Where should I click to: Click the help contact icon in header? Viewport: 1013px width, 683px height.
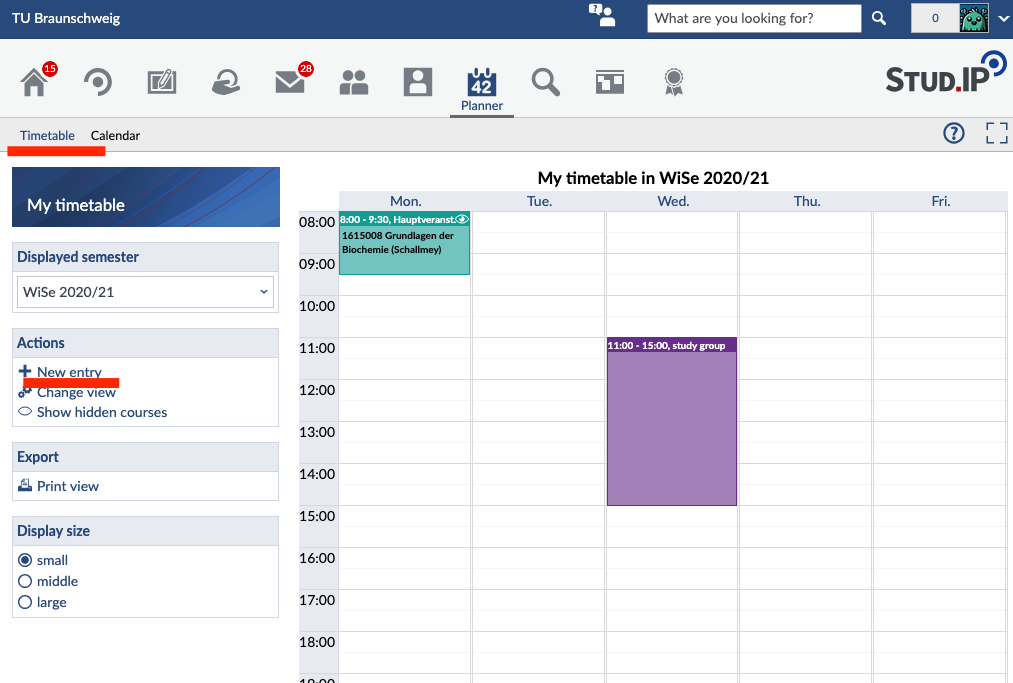[x=602, y=15]
